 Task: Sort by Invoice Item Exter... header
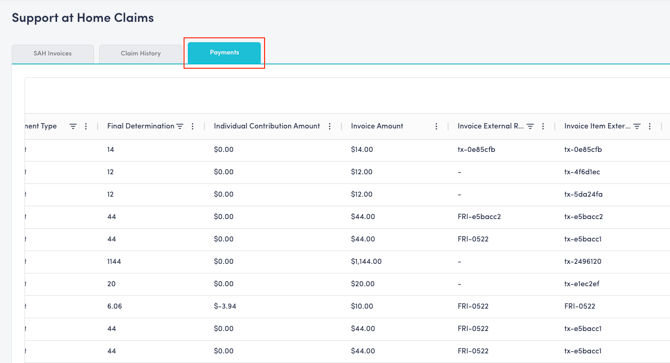[x=597, y=126]
